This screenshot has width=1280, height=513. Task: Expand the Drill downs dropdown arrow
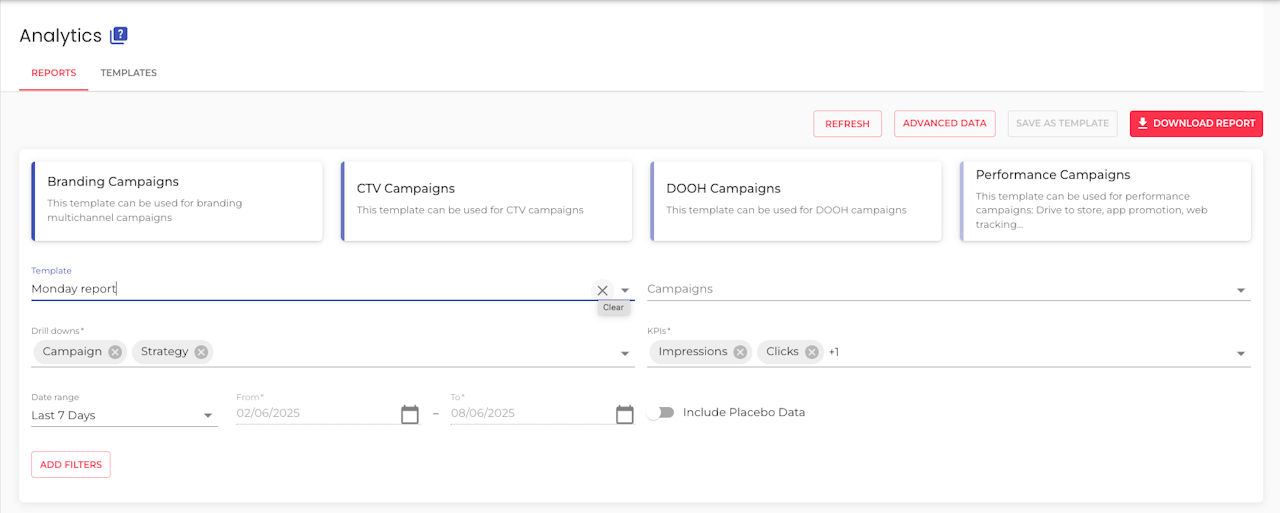click(625, 353)
